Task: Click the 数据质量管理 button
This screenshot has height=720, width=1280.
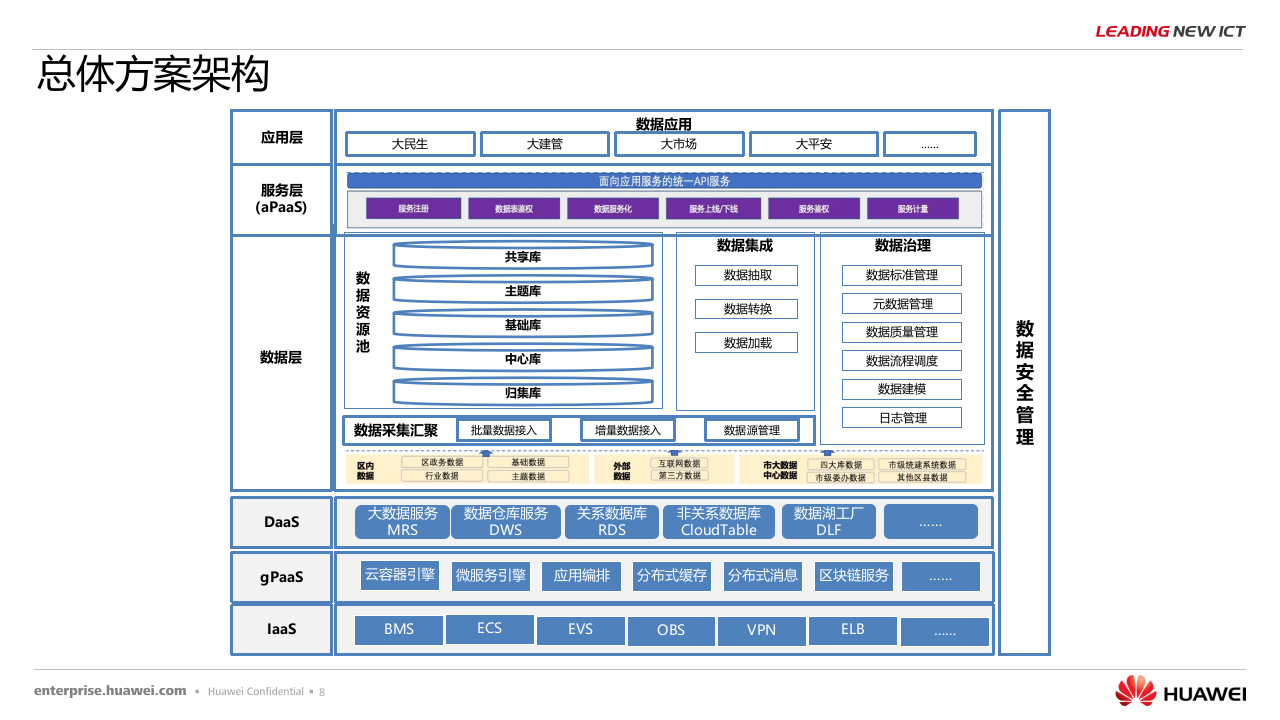Action: [902, 332]
